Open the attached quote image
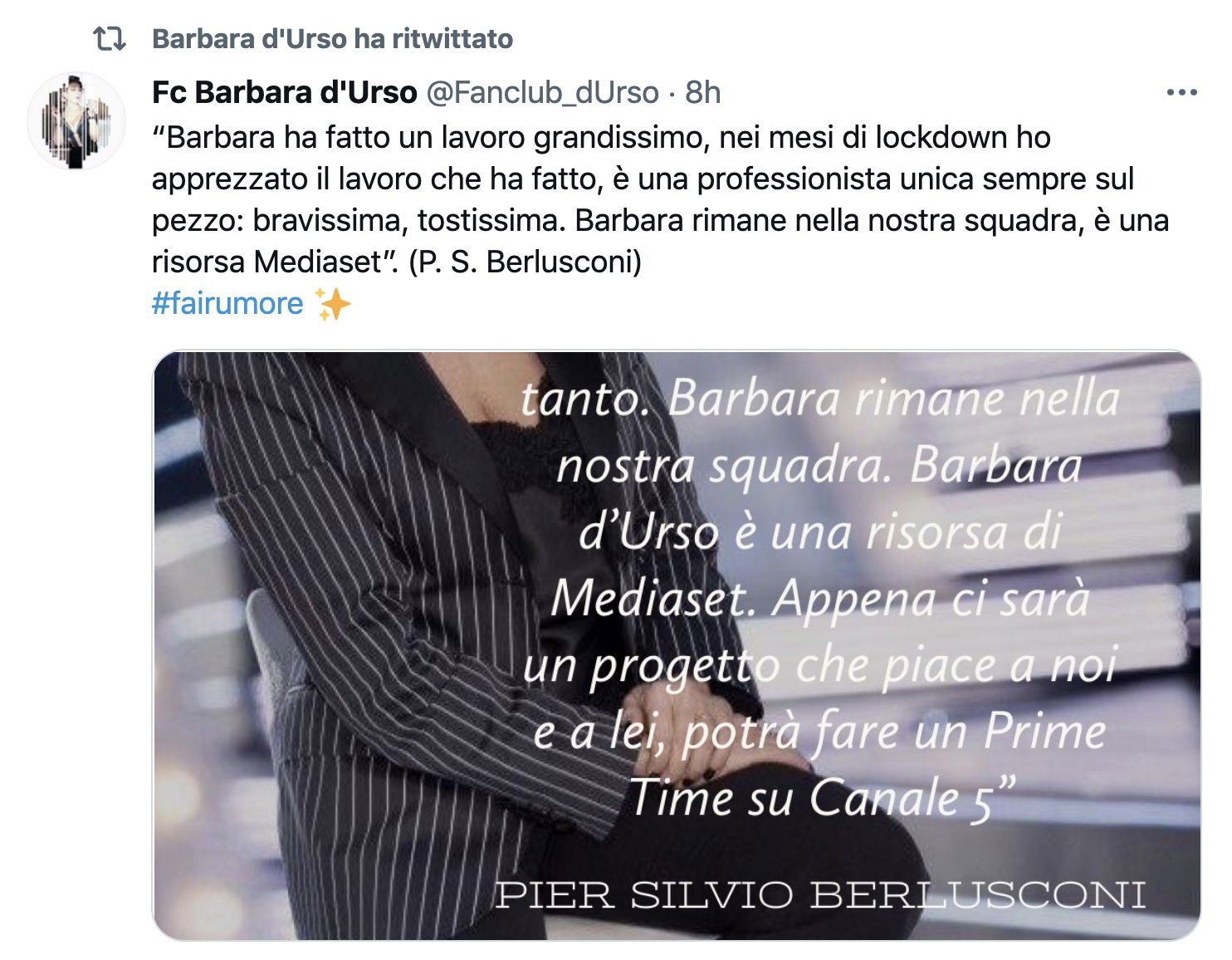Image resolution: width=1232 pixels, height=960 pixels. pyautogui.click(x=677, y=645)
